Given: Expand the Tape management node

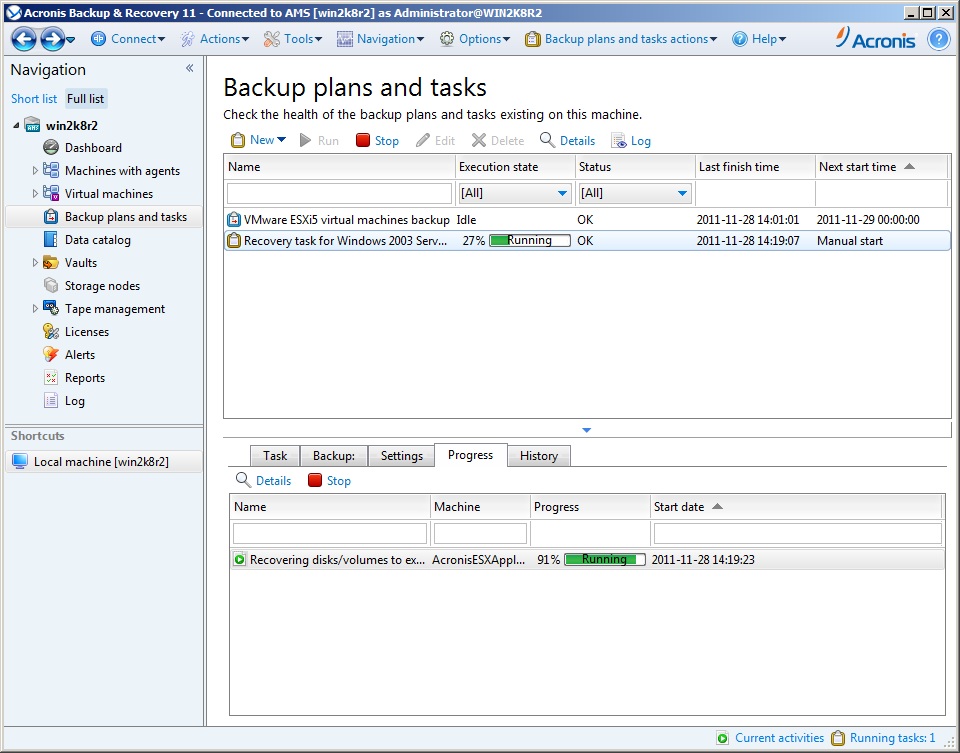Looking at the screenshot, I should (35, 309).
